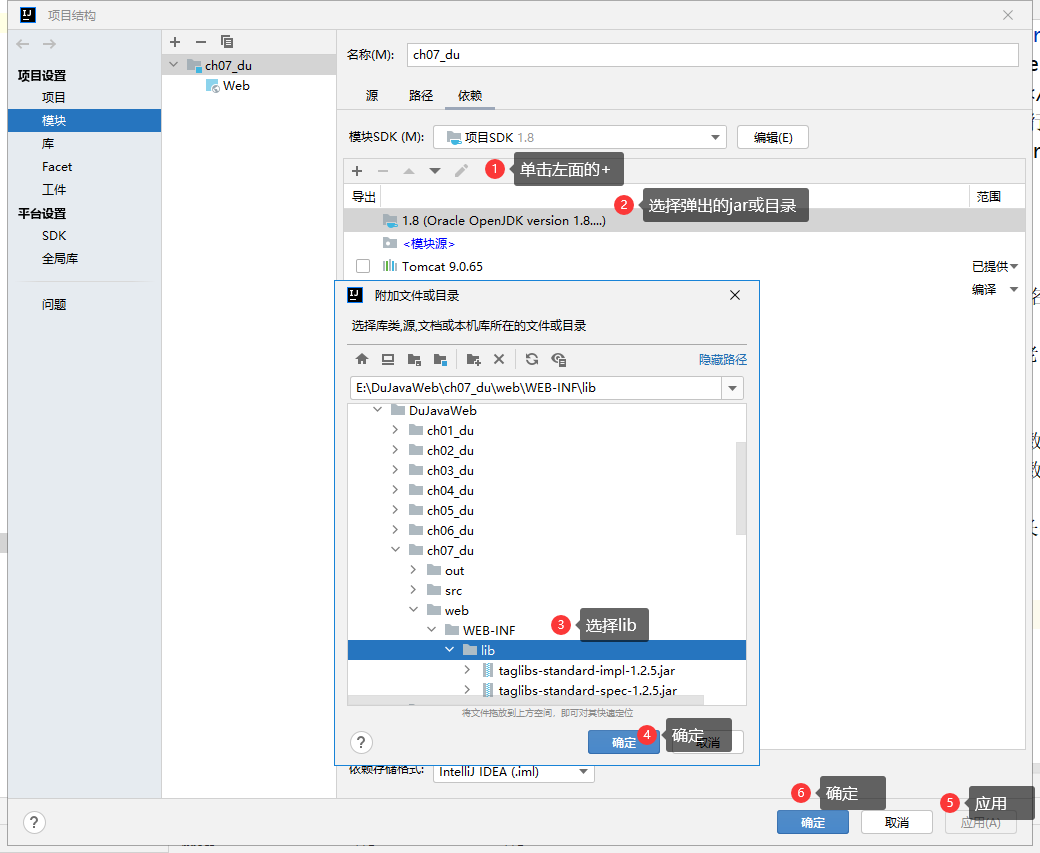Click the copy module icon above module list
This screenshot has height=853, width=1040.
coord(227,42)
